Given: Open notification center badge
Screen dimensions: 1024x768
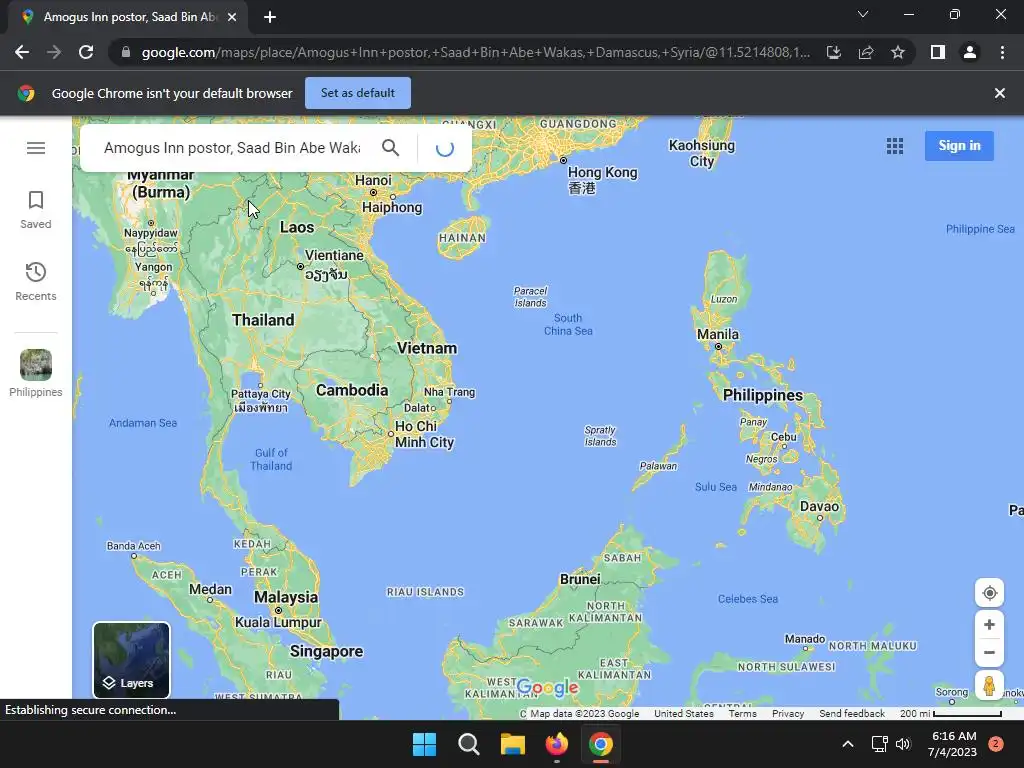Looking at the screenshot, I should [996, 744].
